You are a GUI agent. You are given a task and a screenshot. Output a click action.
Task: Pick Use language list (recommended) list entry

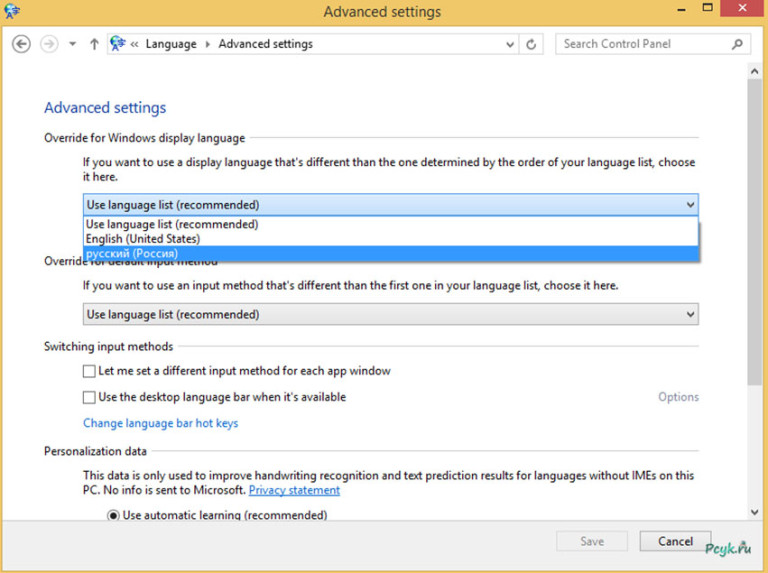point(172,225)
